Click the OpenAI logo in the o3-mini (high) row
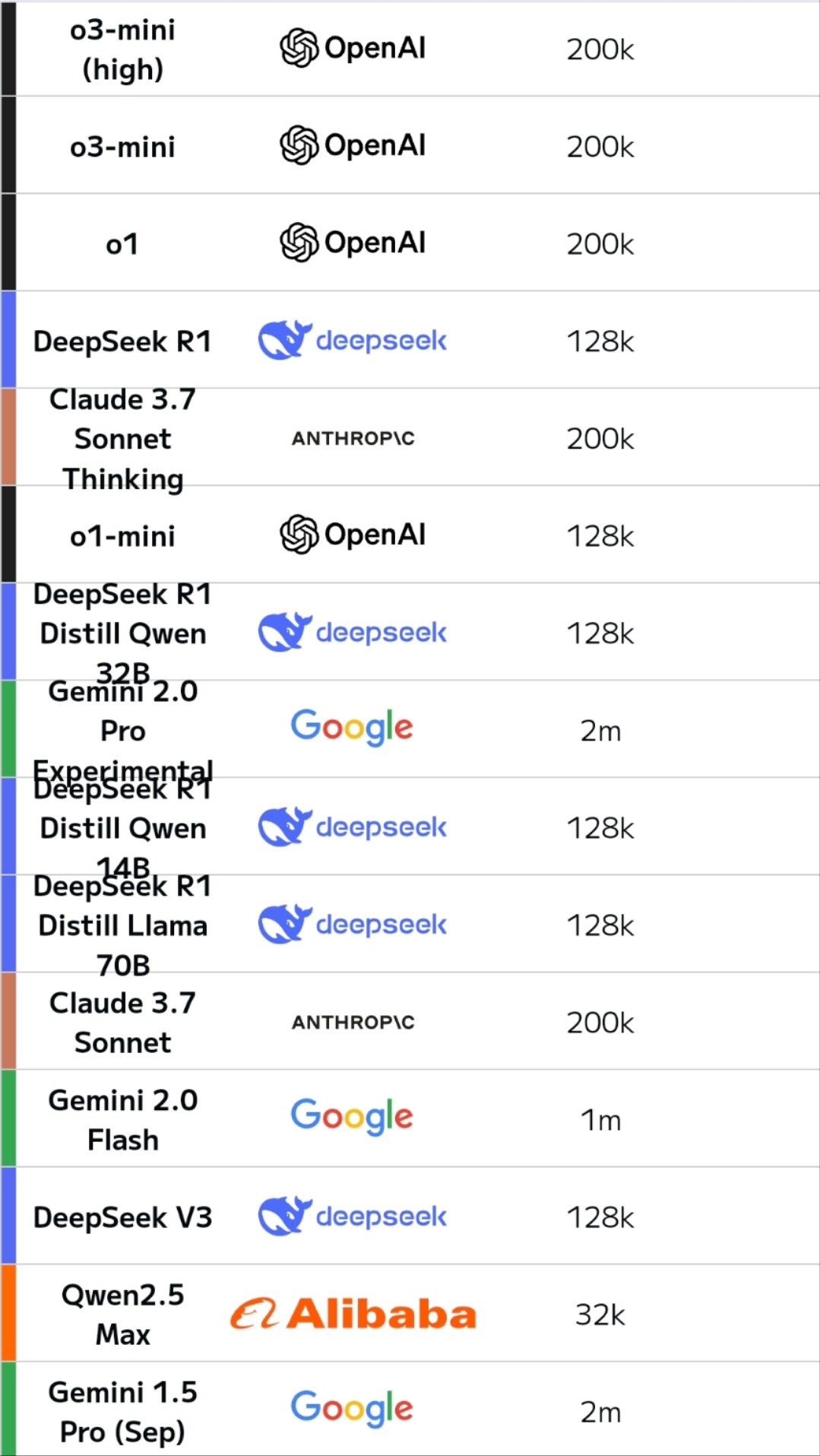The height and width of the screenshot is (1456, 820). [x=353, y=48]
